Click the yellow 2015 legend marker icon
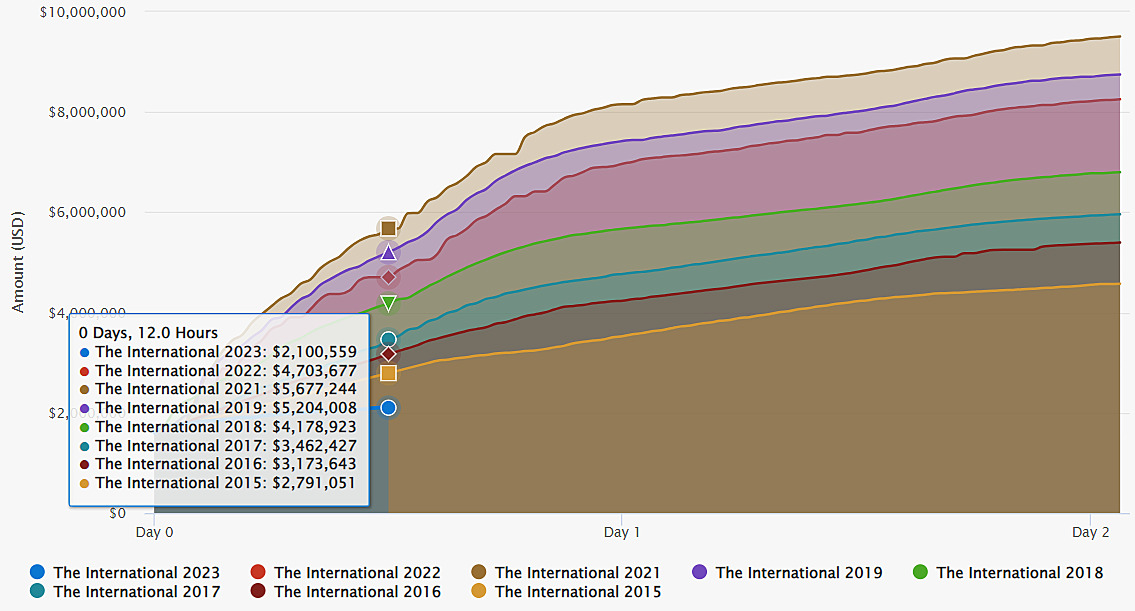This screenshot has height=611, width=1135. point(479,592)
